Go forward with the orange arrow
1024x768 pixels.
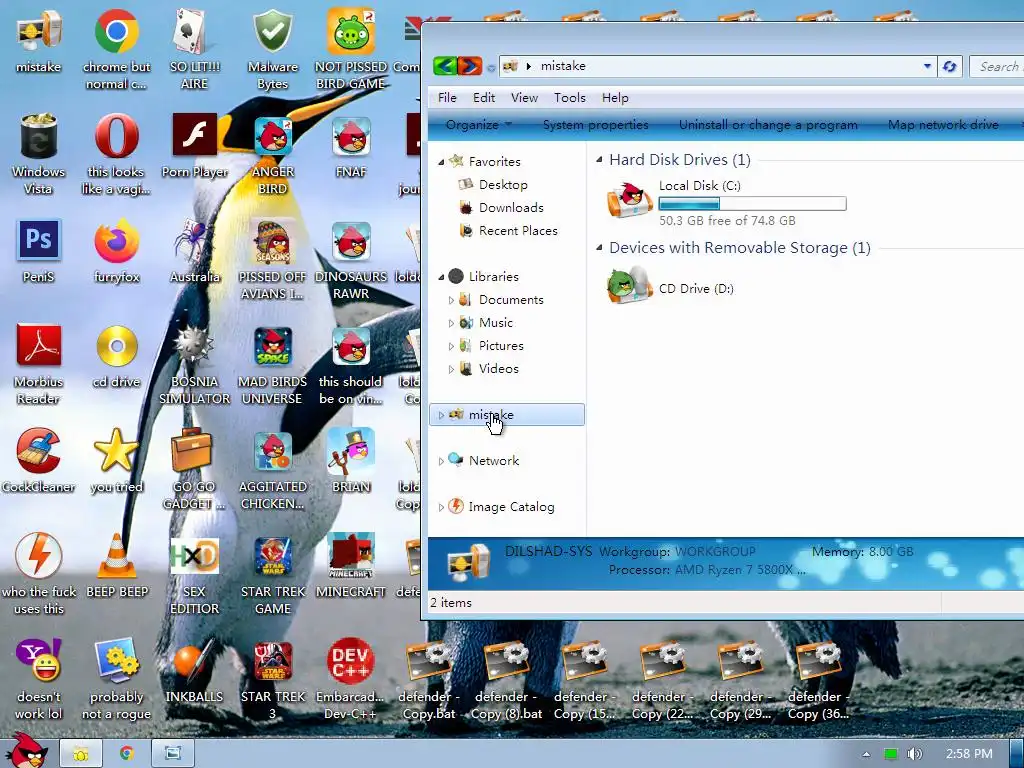pos(469,66)
